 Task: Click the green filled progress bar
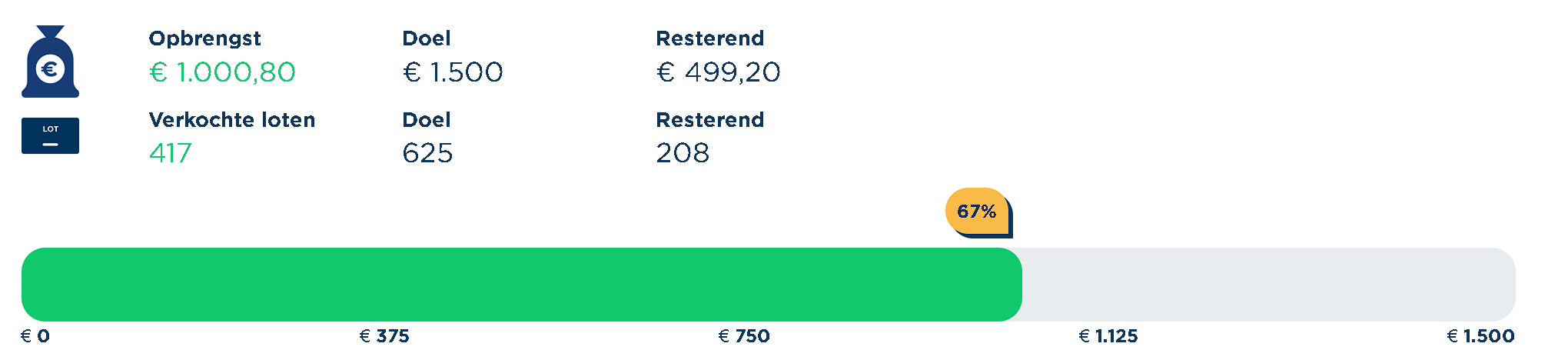(521, 285)
